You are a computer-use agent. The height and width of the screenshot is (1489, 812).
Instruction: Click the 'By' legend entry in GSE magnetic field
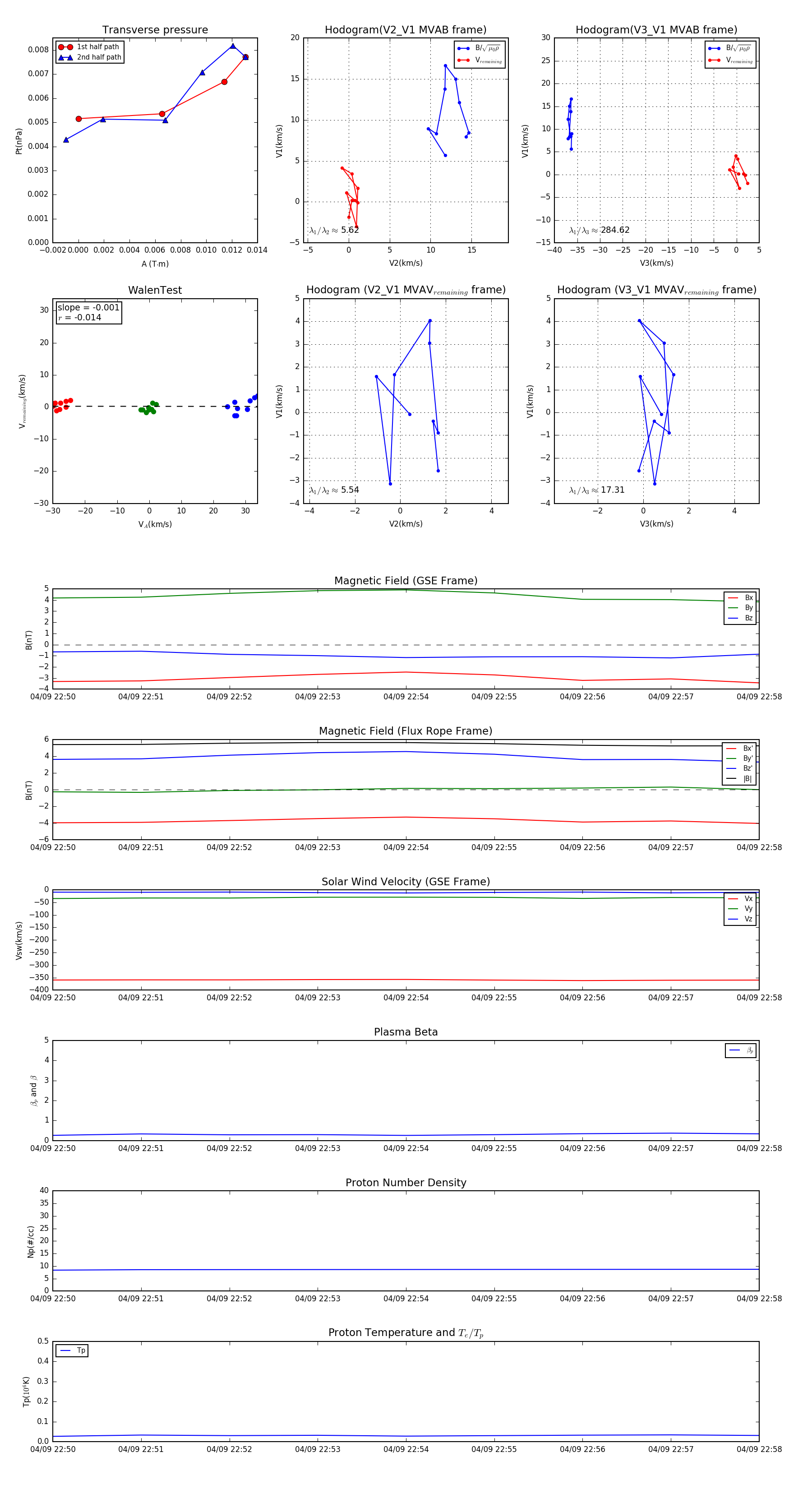click(x=740, y=607)
